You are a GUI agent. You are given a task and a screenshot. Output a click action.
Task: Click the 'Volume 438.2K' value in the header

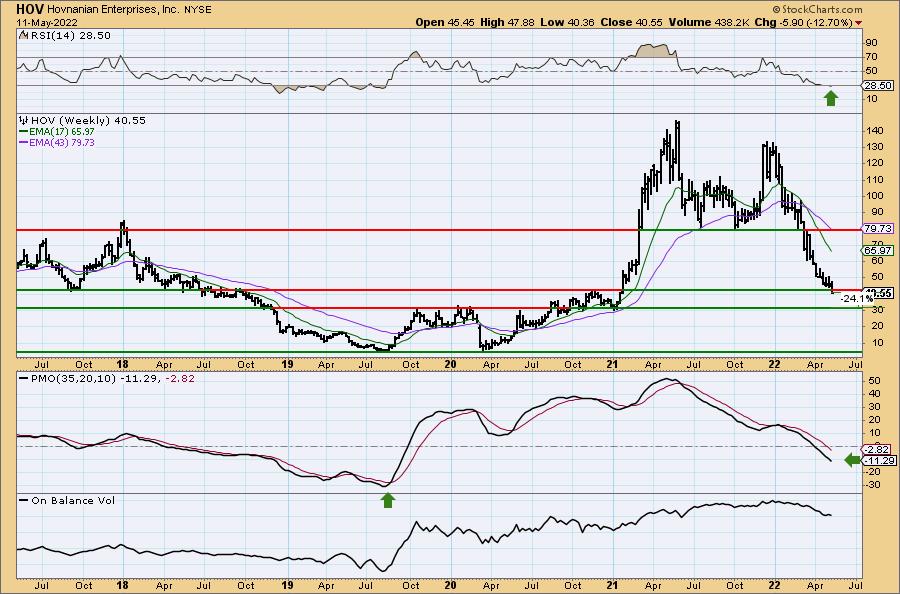(x=709, y=23)
